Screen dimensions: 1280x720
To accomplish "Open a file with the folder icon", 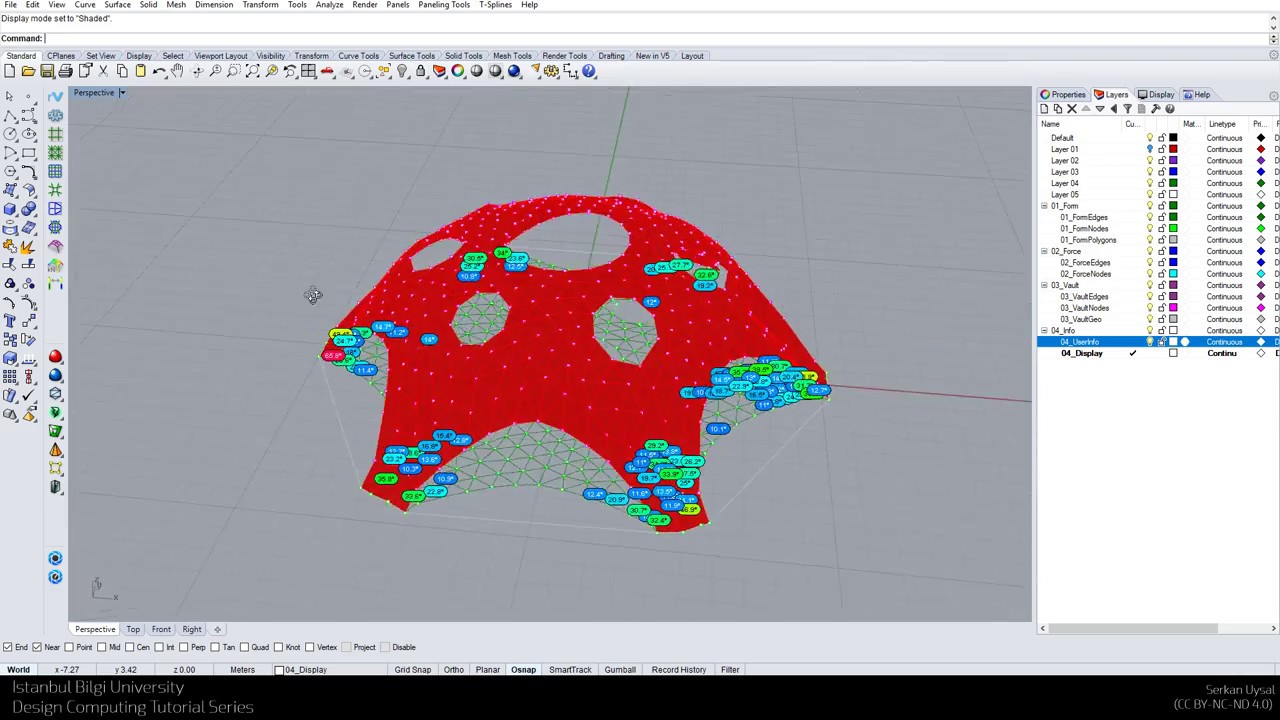I will 28,71.
